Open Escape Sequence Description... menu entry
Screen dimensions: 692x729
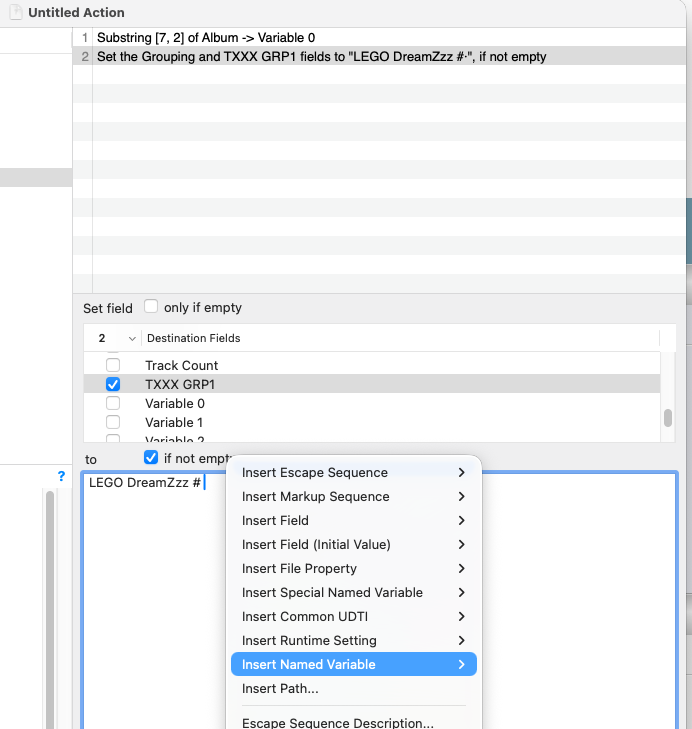point(337,723)
